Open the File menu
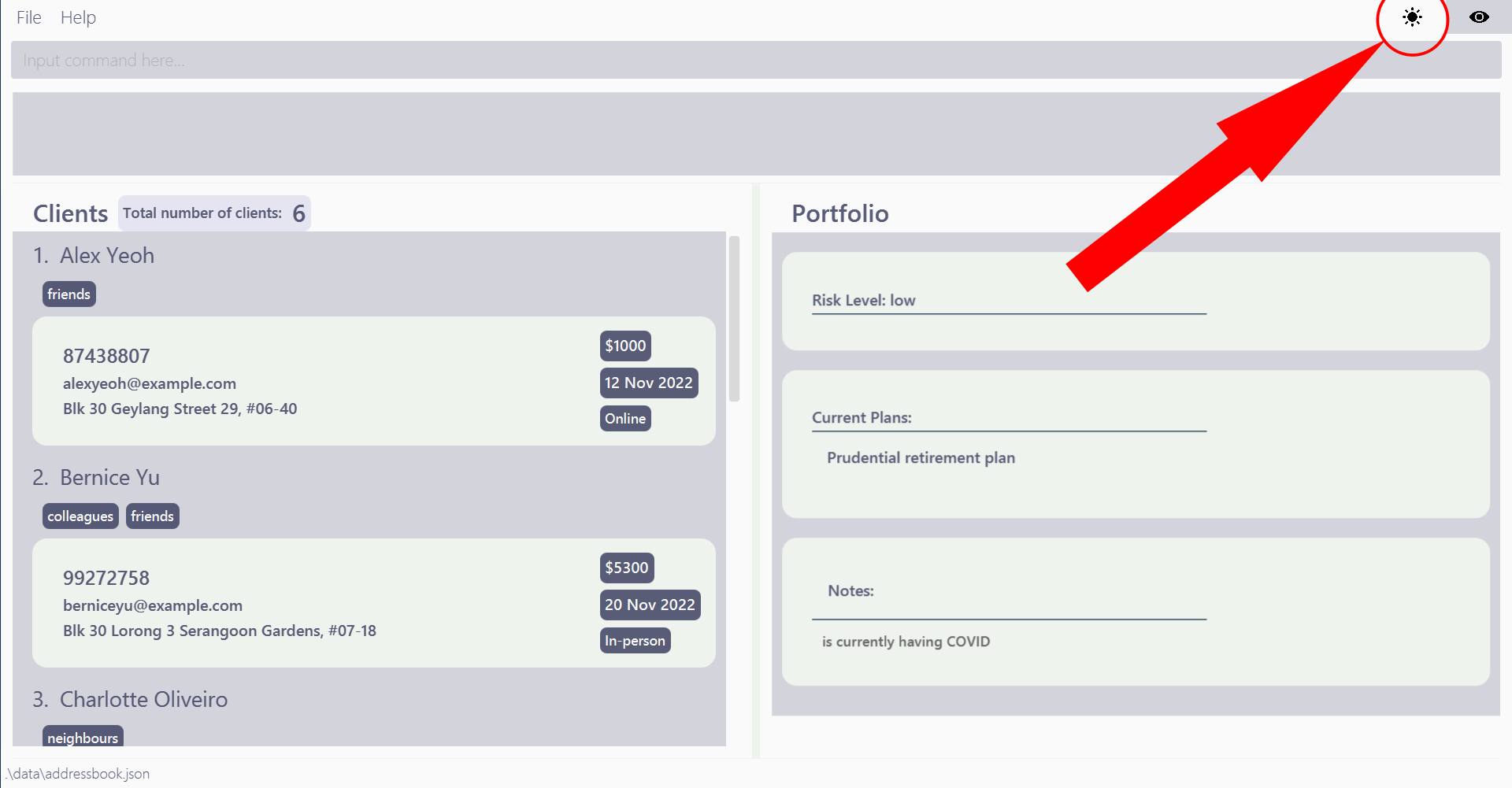 point(29,17)
